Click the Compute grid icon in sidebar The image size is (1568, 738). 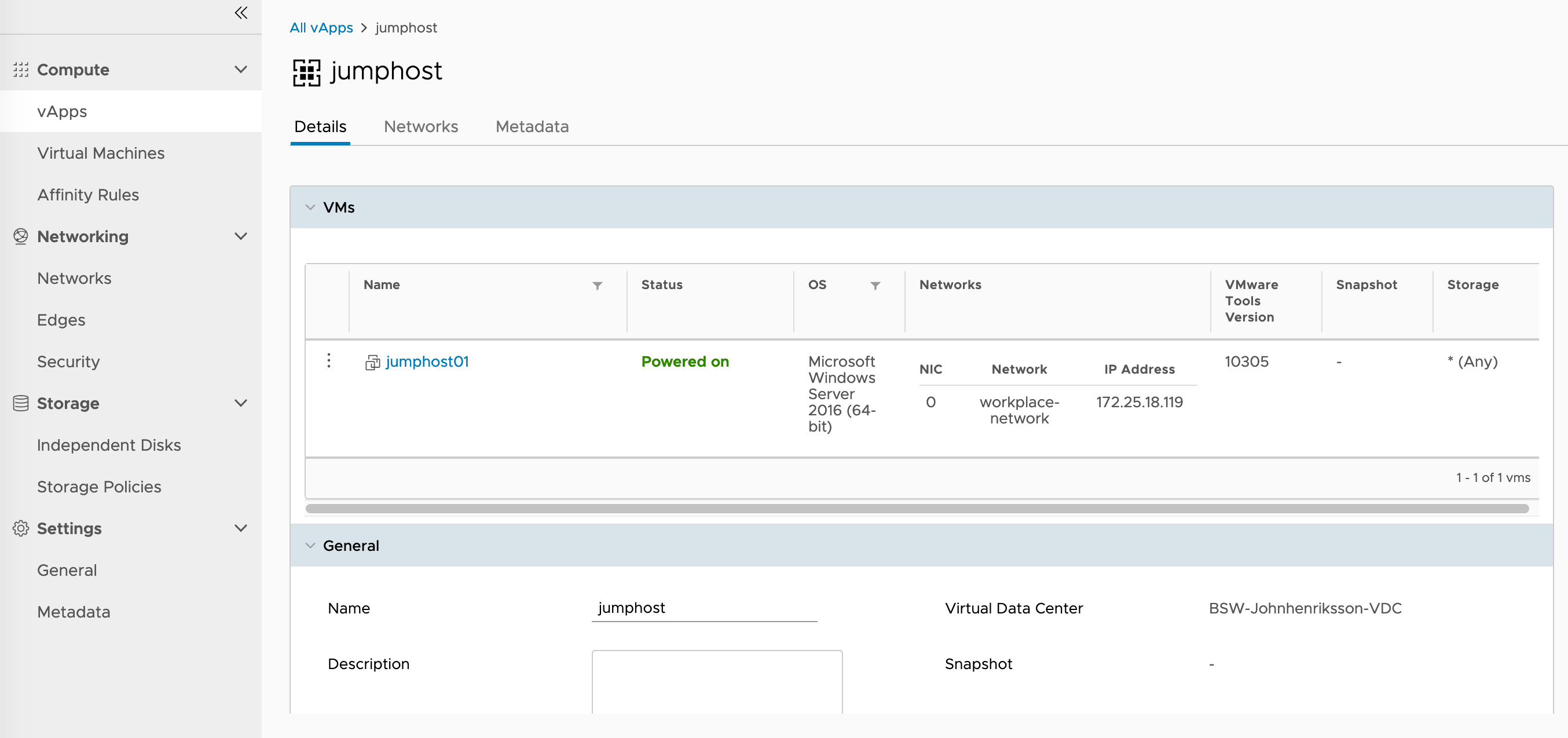[21, 70]
